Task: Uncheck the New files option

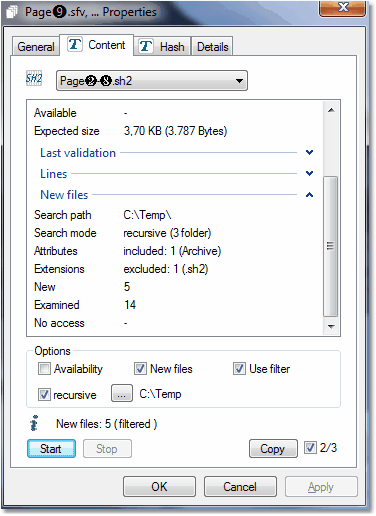Action: coord(140,369)
